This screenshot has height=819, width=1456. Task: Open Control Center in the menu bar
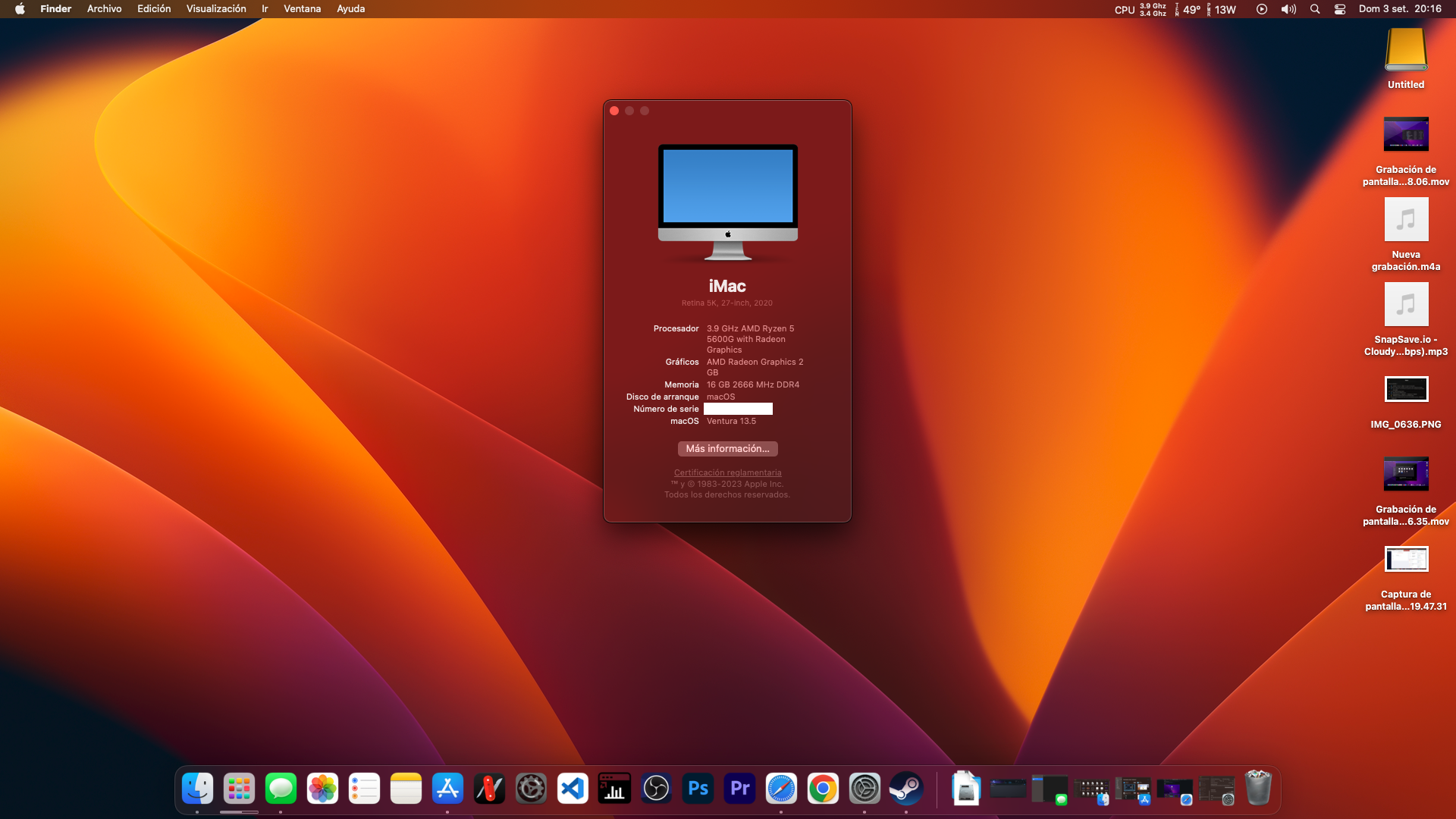click(x=1340, y=9)
